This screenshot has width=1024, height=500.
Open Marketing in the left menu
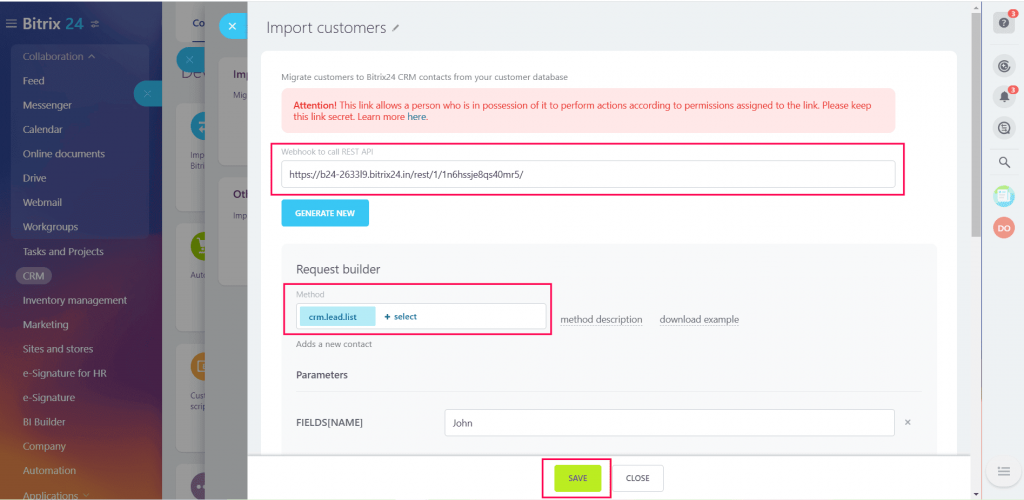point(45,324)
